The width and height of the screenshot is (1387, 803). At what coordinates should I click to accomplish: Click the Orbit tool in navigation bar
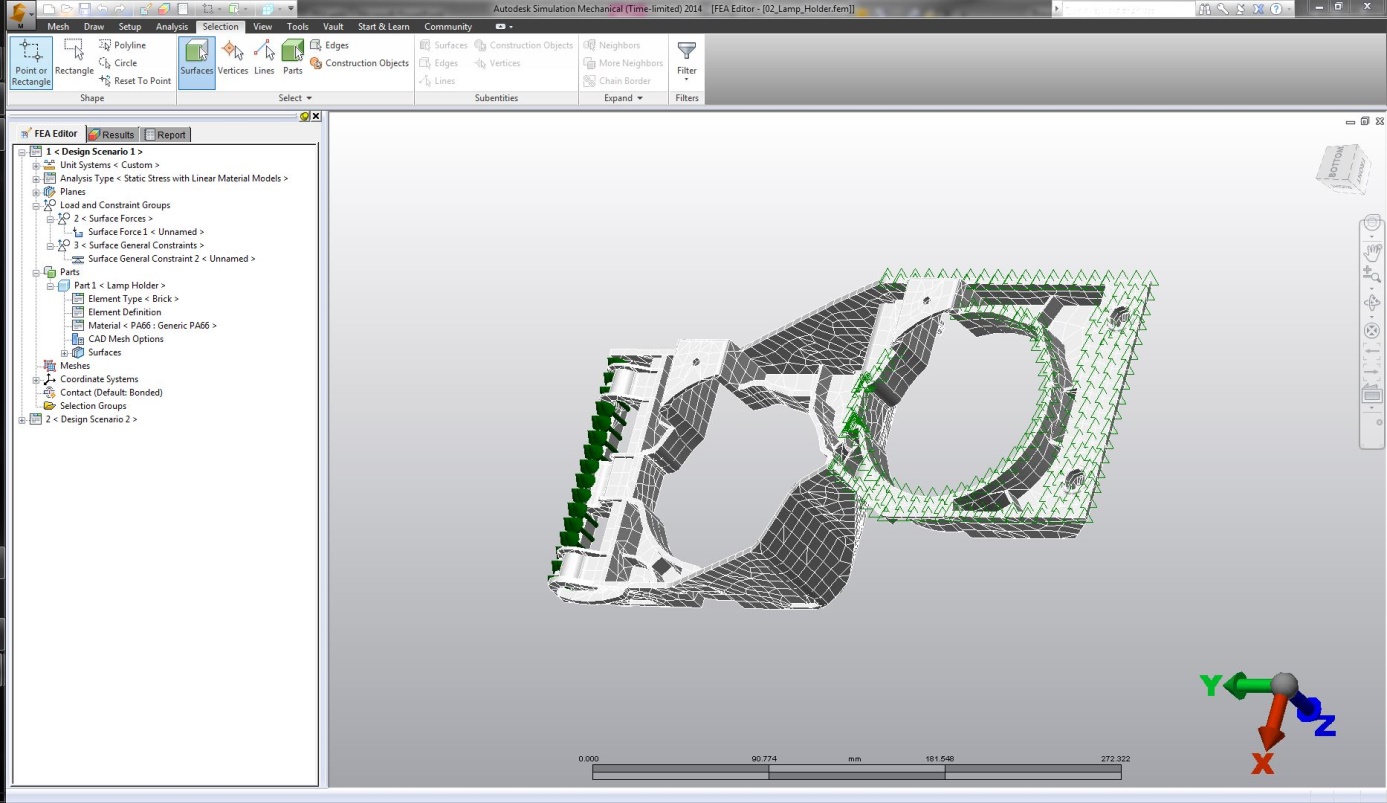click(1372, 302)
